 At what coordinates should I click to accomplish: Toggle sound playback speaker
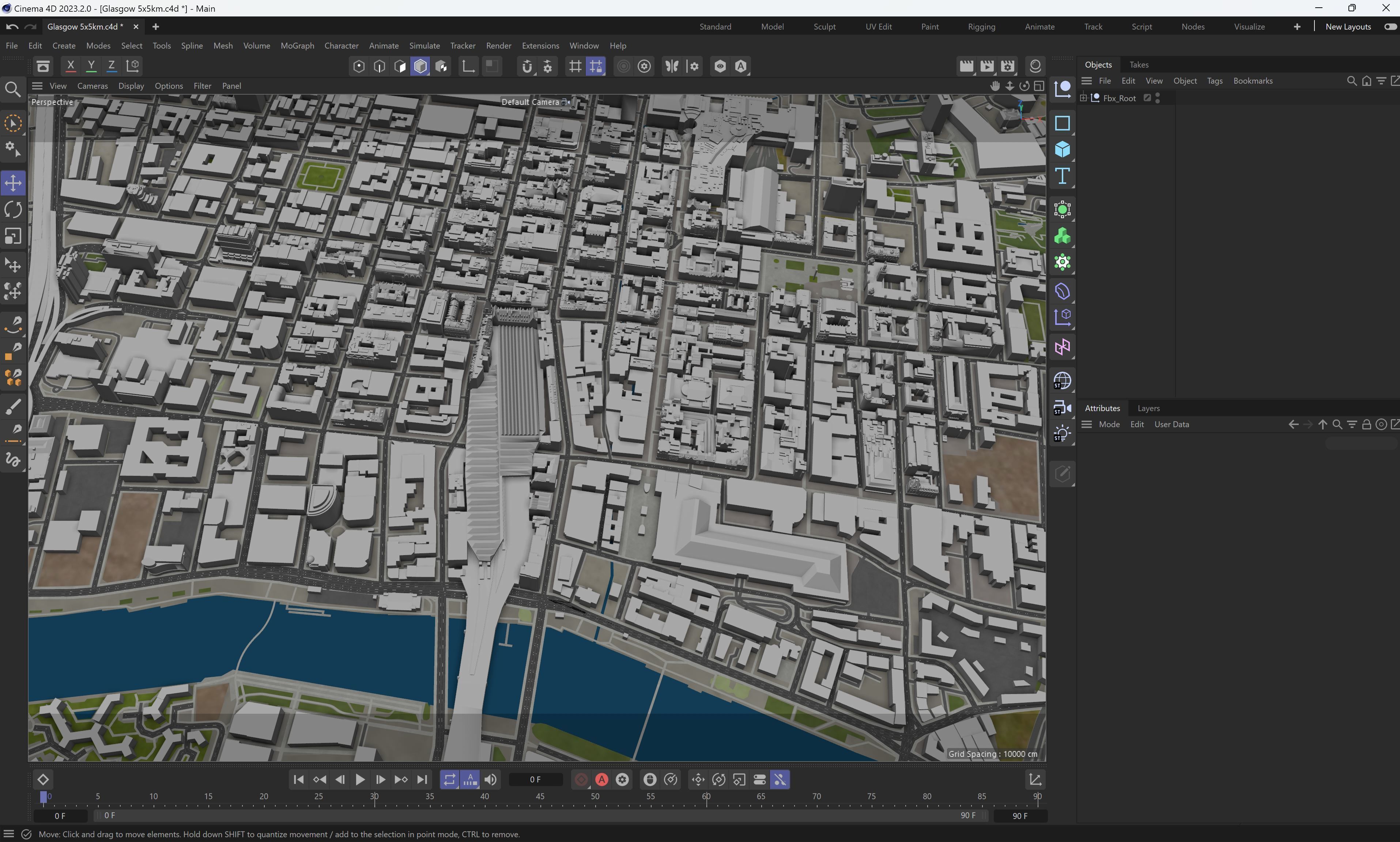[491, 780]
